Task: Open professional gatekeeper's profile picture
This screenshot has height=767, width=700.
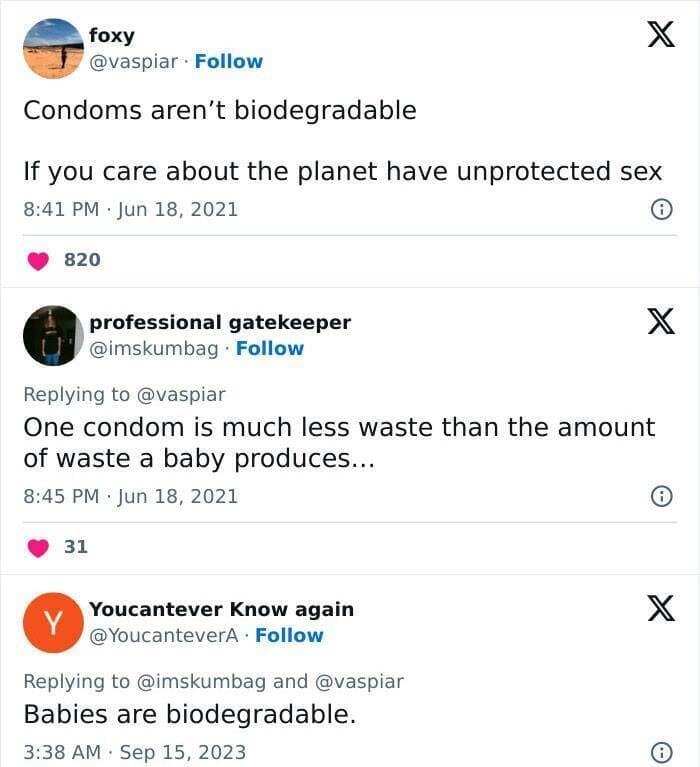Action: coord(53,335)
